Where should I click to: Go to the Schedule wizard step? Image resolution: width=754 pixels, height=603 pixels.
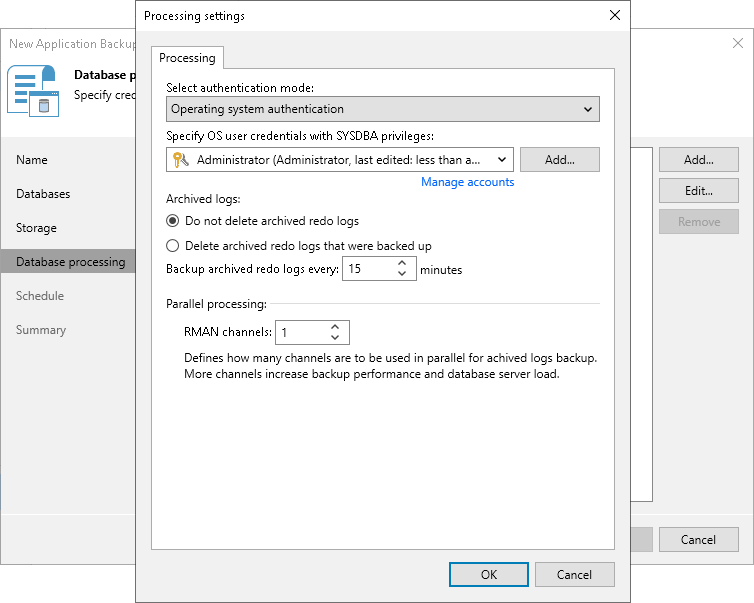[x=40, y=296]
